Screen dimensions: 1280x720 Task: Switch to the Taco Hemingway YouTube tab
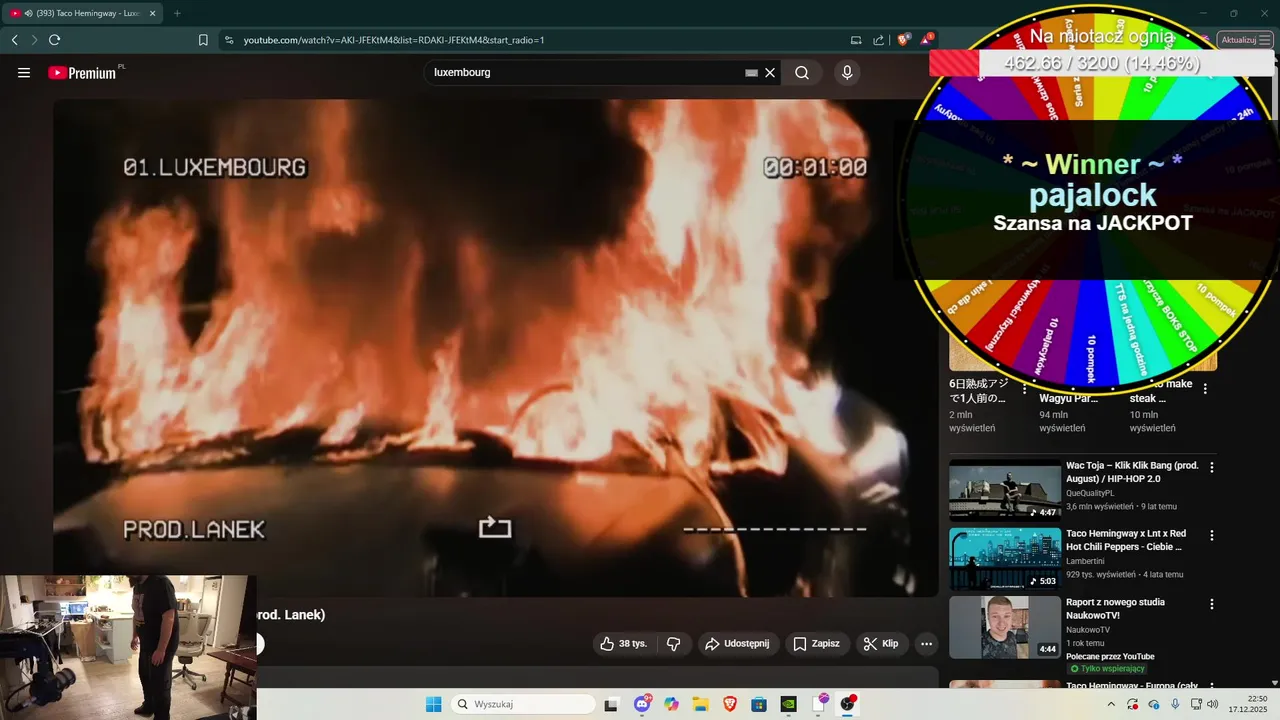tap(84, 13)
